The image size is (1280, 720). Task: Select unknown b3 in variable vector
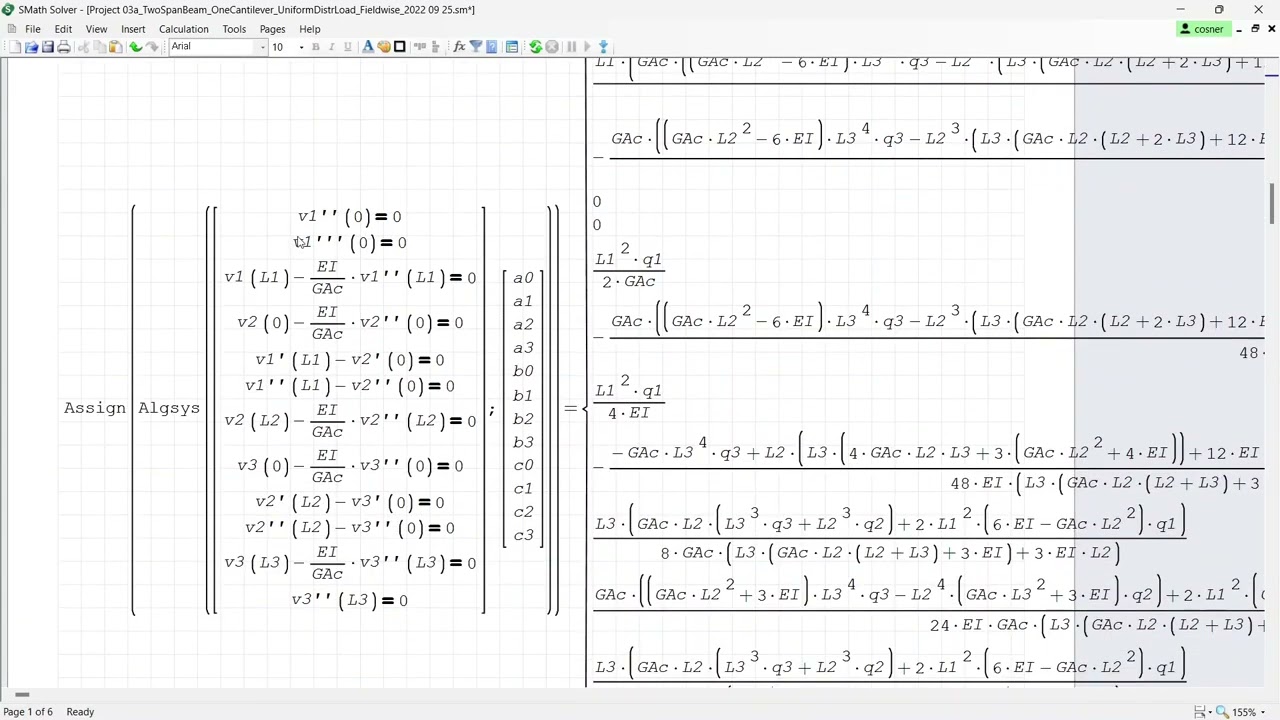(x=523, y=442)
